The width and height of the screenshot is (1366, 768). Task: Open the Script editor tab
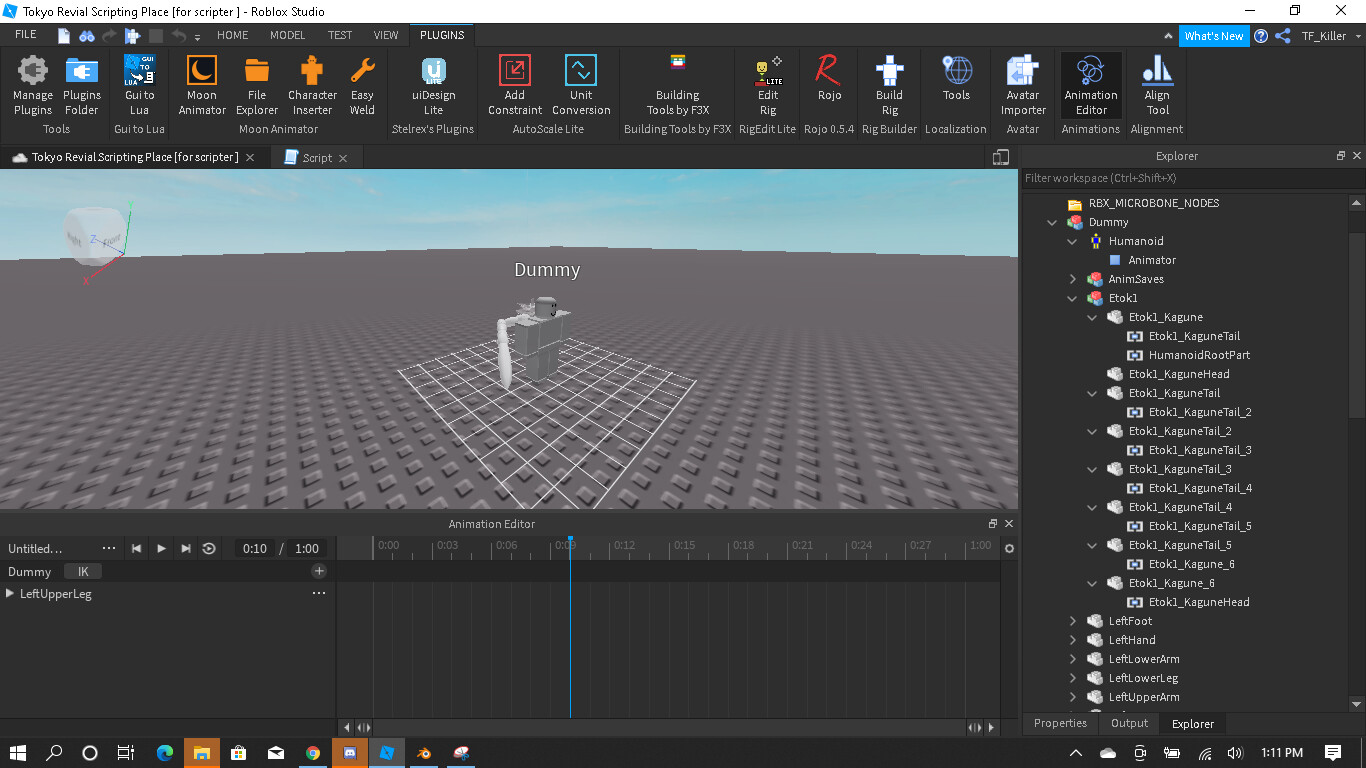click(x=317, y=158)
